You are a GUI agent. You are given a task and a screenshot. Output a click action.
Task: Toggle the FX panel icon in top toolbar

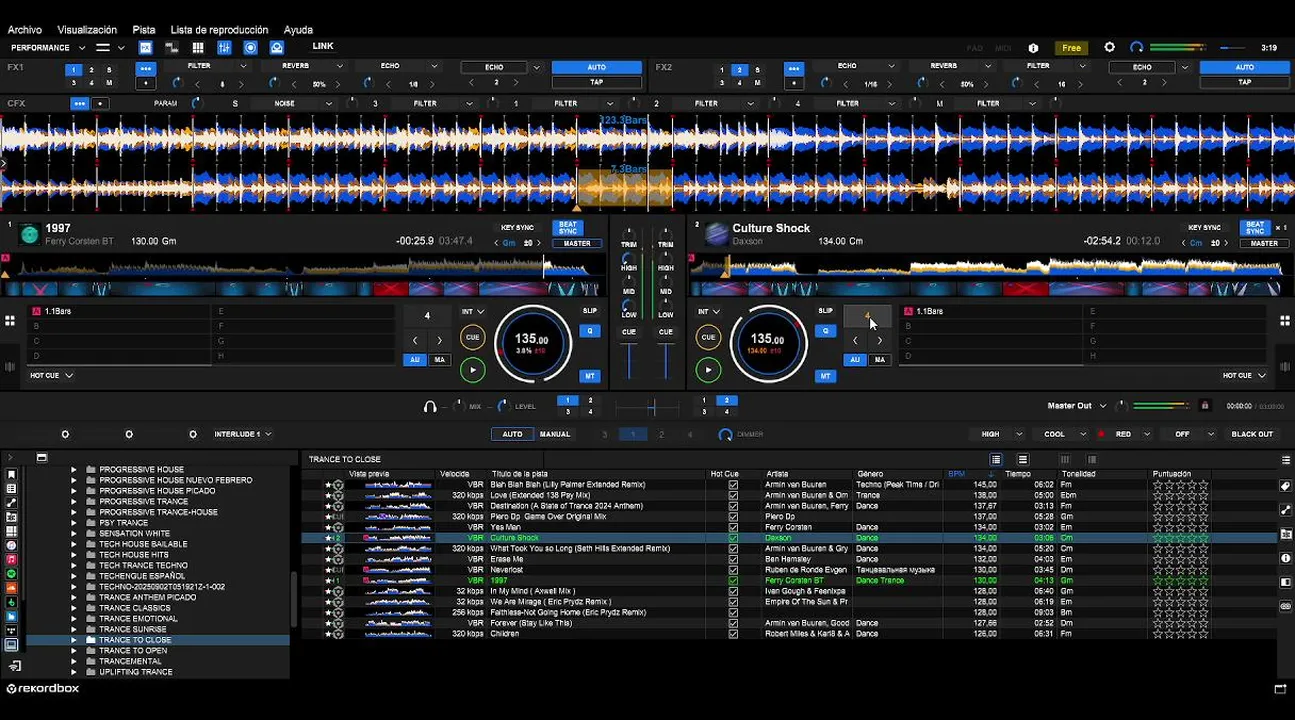click(146, 47)
